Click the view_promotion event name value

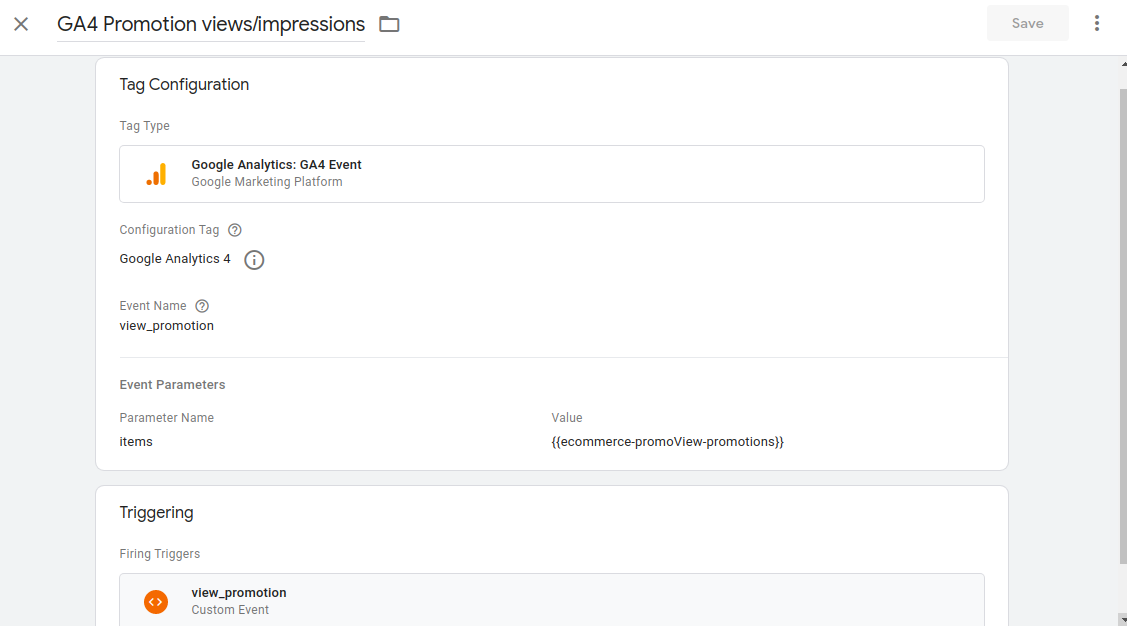166,326
